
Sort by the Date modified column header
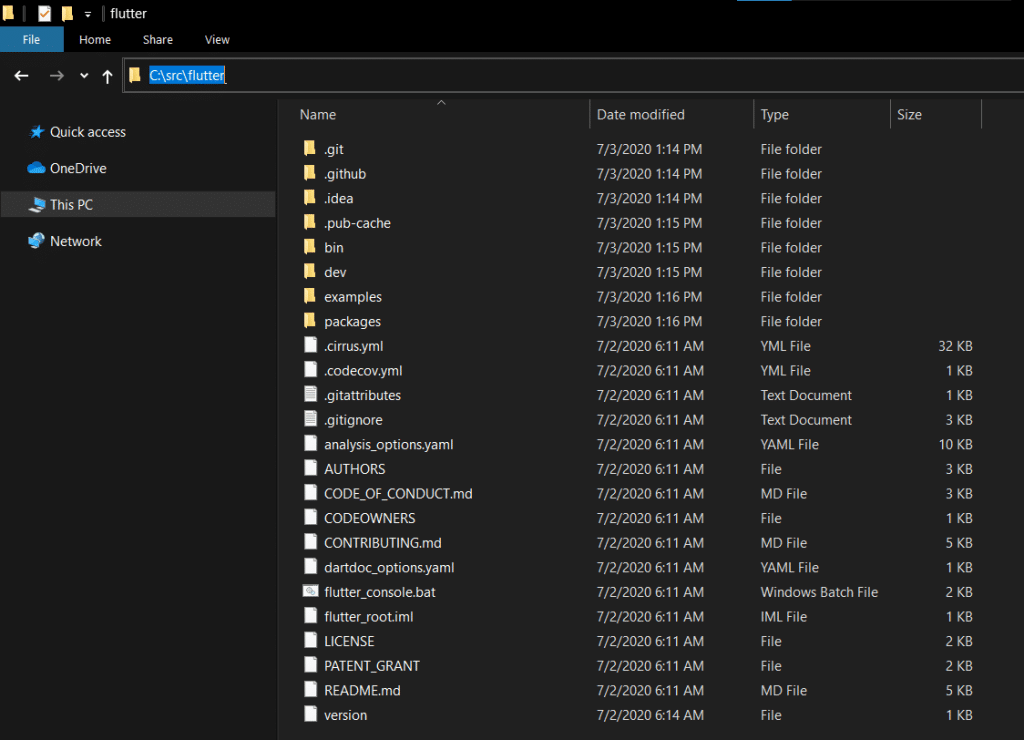click(x=641, y=115)
